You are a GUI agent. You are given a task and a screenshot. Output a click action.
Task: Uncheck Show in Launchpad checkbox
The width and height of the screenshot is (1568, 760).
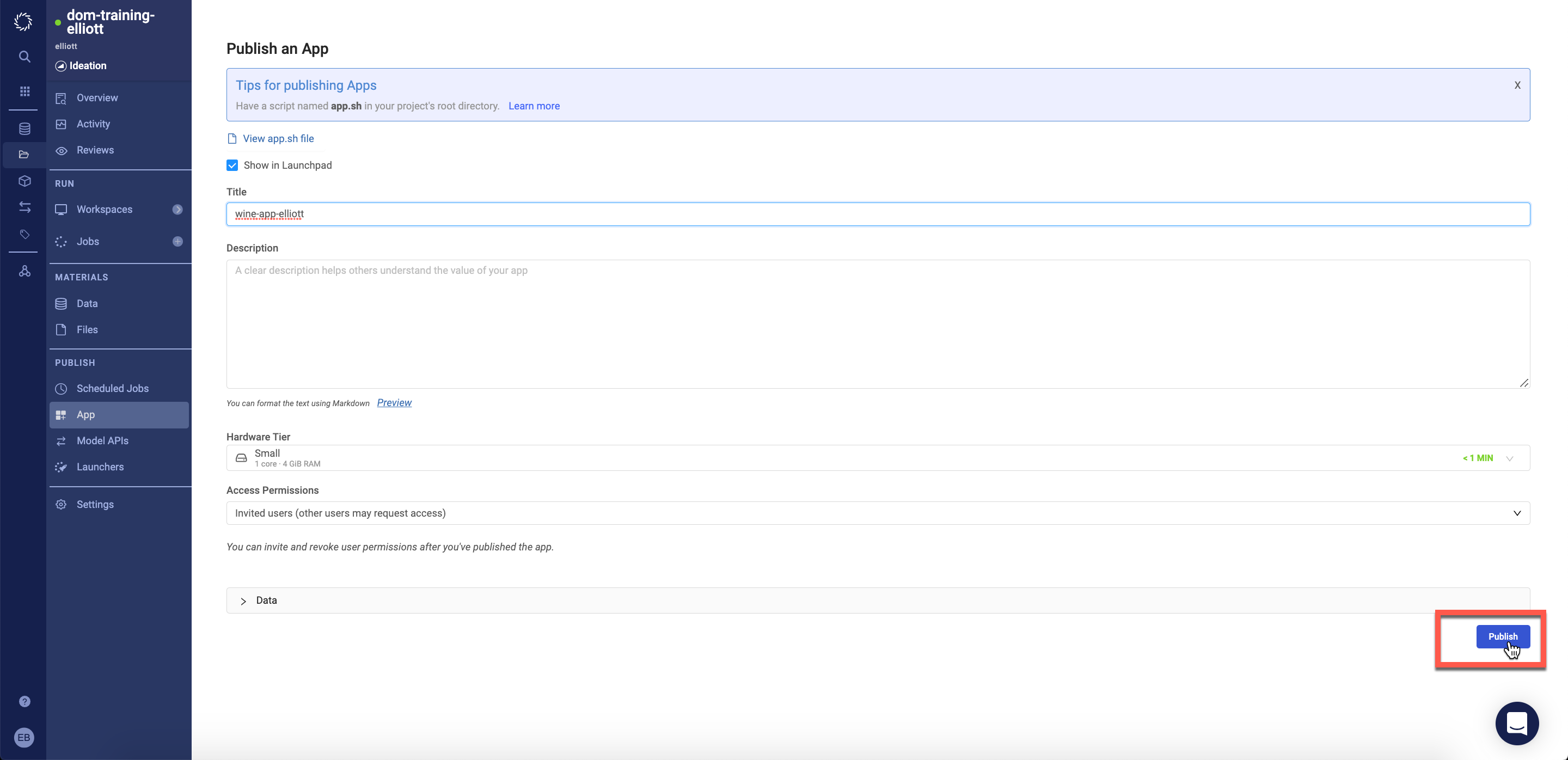(x=232, y=166)
